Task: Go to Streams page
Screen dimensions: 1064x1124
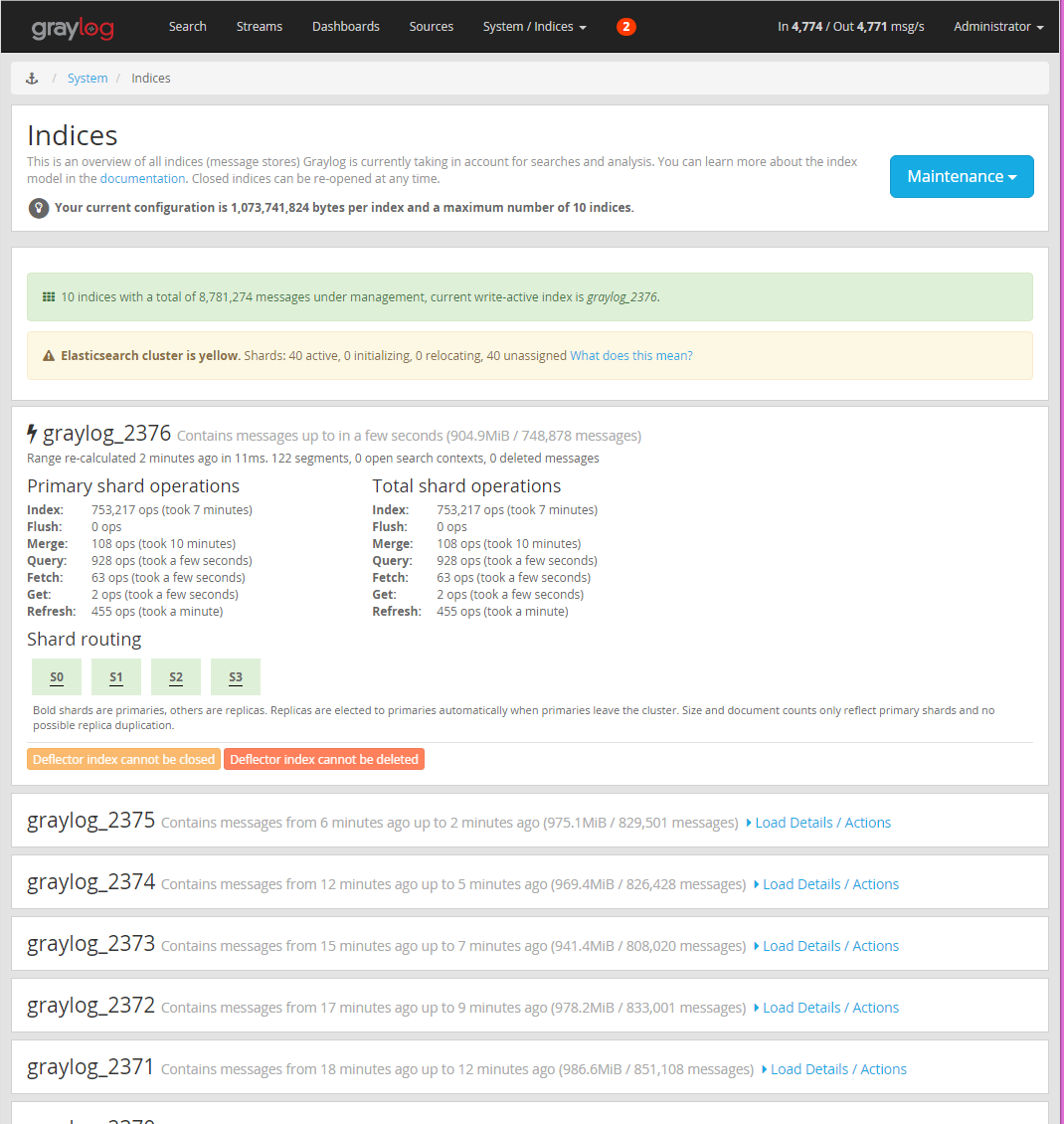Action: (260, 27)
